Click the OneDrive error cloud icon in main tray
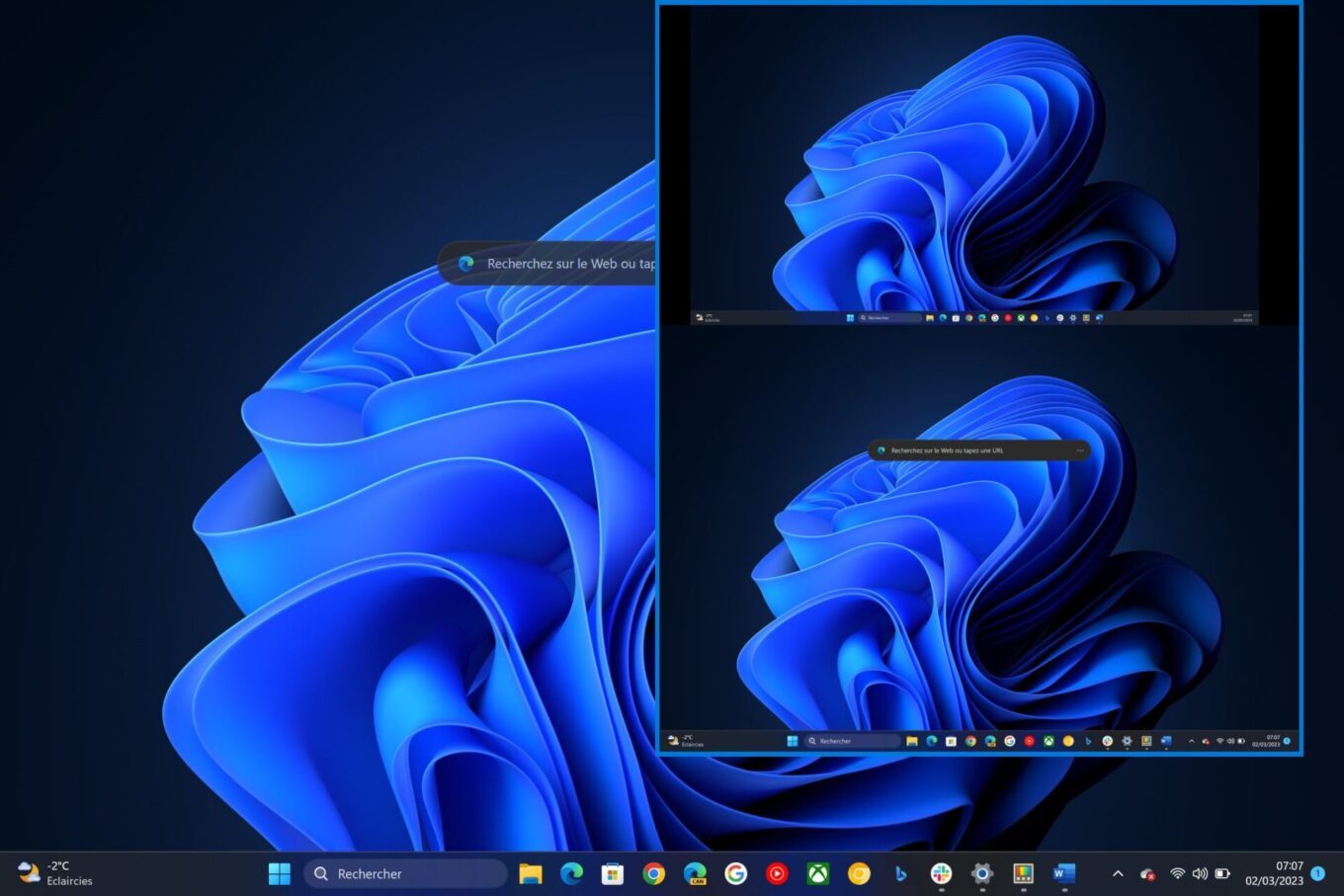 1147,874
